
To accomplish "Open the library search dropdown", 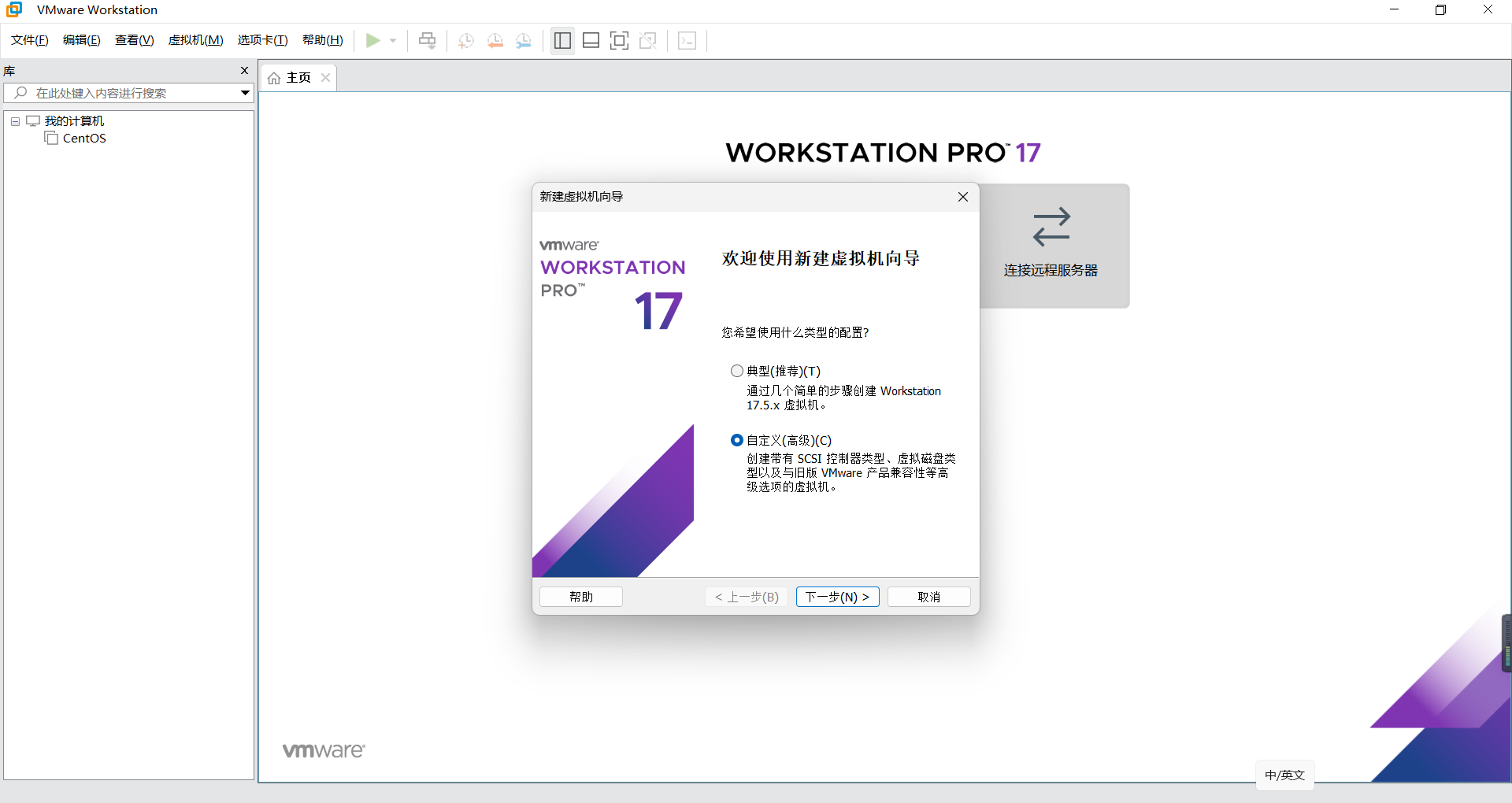I will click(x=244, y=93).
